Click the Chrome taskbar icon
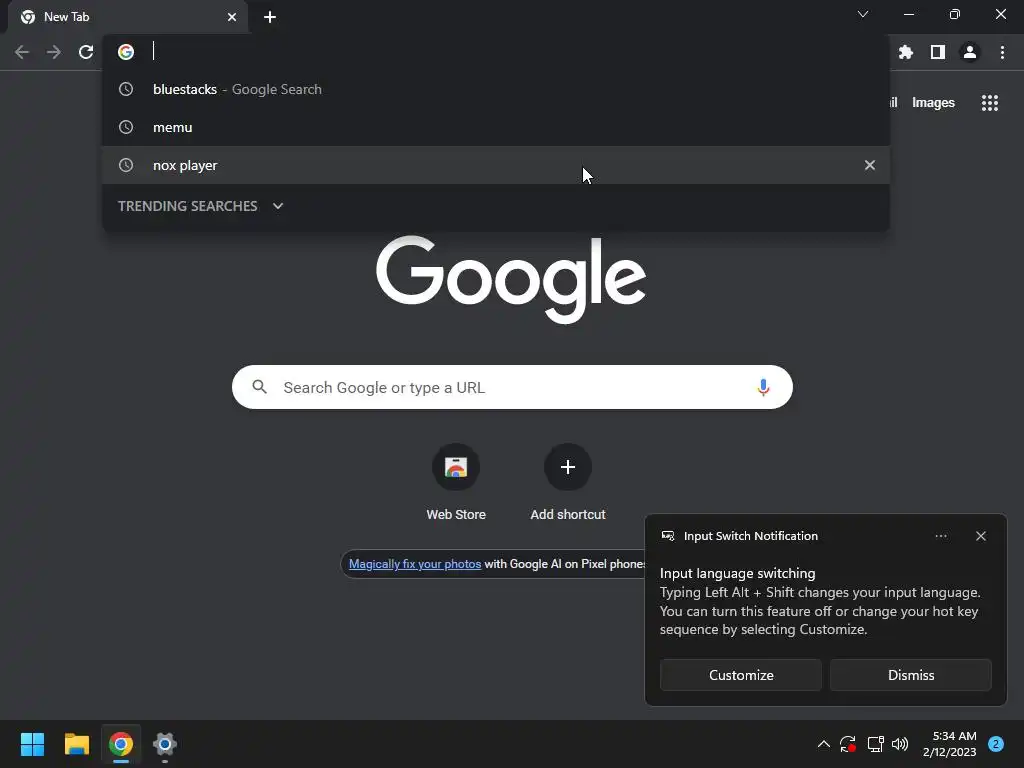This screenshot has width=1024, height=768. click(x=121, y=744)
